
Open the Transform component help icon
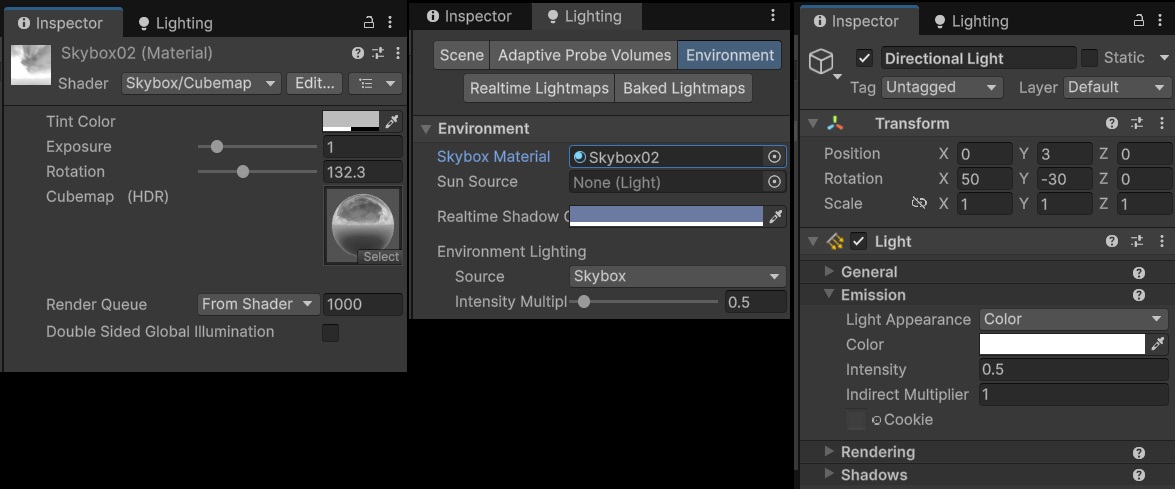1112,123
